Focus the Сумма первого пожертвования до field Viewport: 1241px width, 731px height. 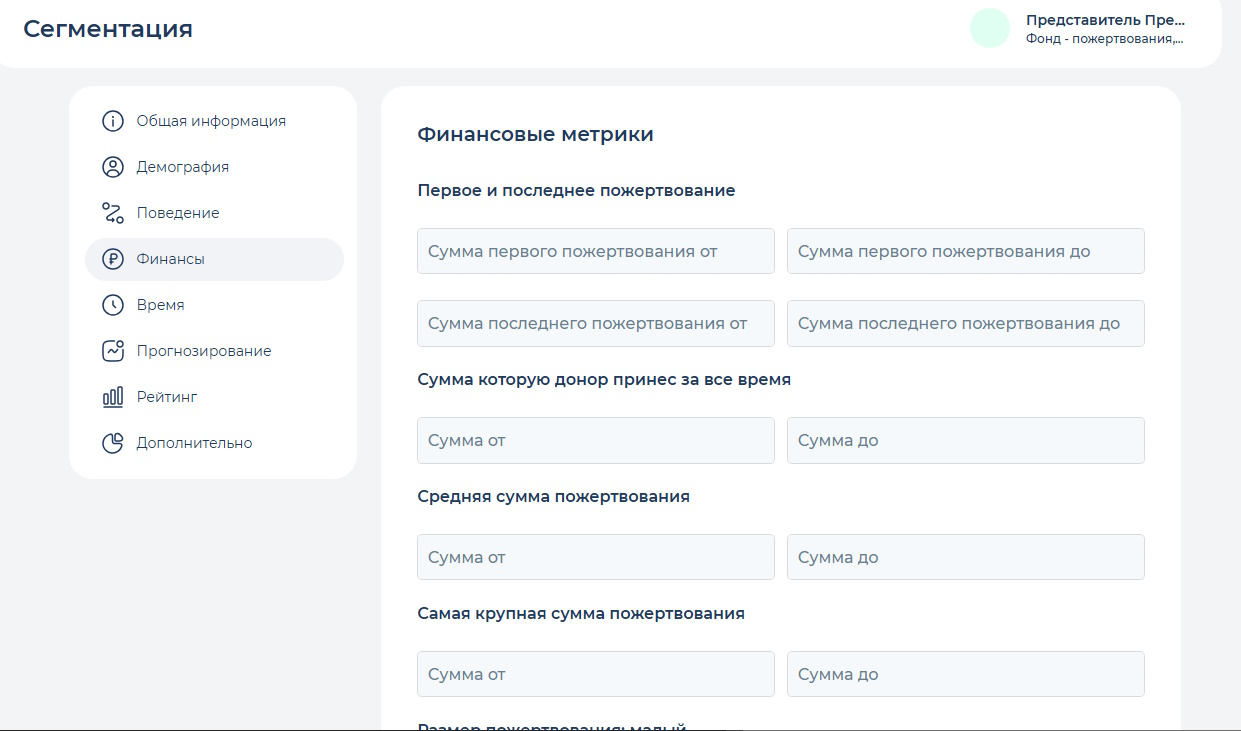pyautogui.click(x=965, y=250)
